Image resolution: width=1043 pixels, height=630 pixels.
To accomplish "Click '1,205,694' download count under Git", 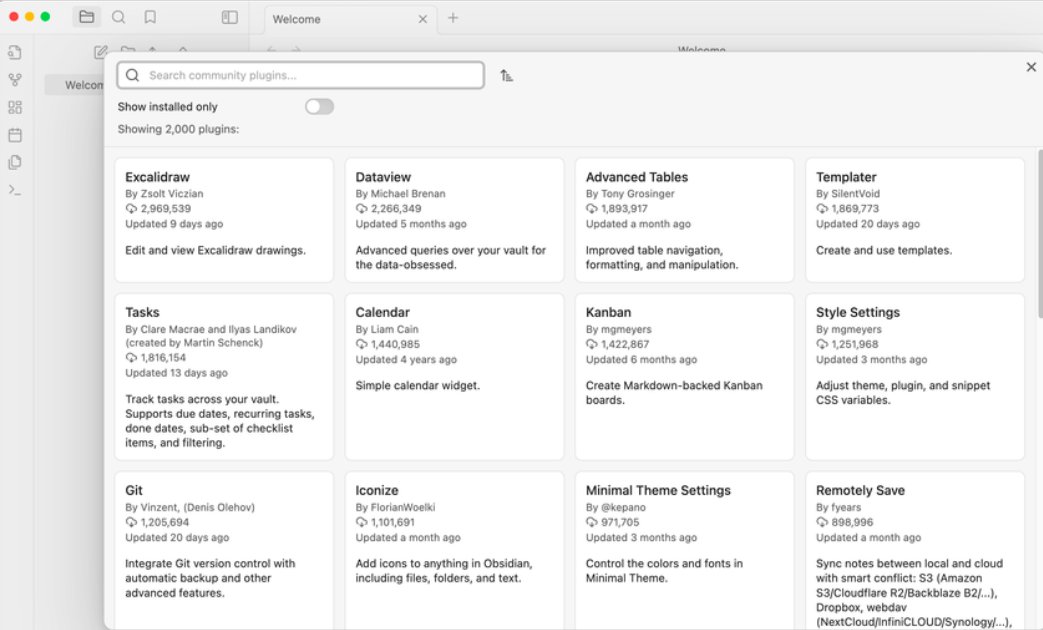I will (x=165, y=522).
